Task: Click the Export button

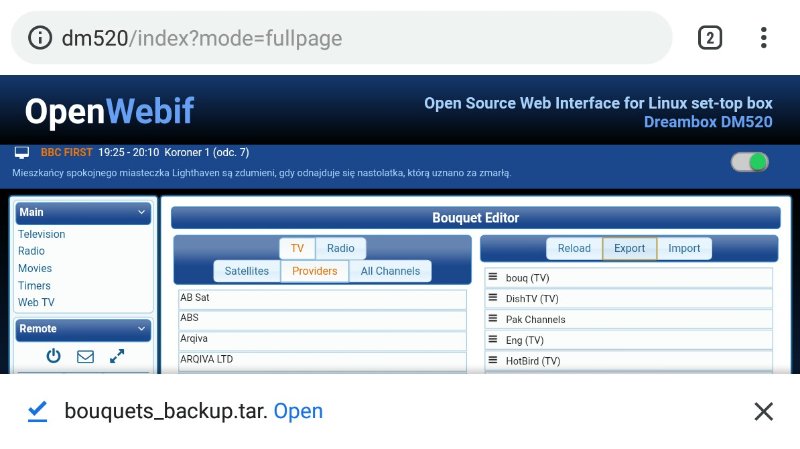Action: pos(629,248)
